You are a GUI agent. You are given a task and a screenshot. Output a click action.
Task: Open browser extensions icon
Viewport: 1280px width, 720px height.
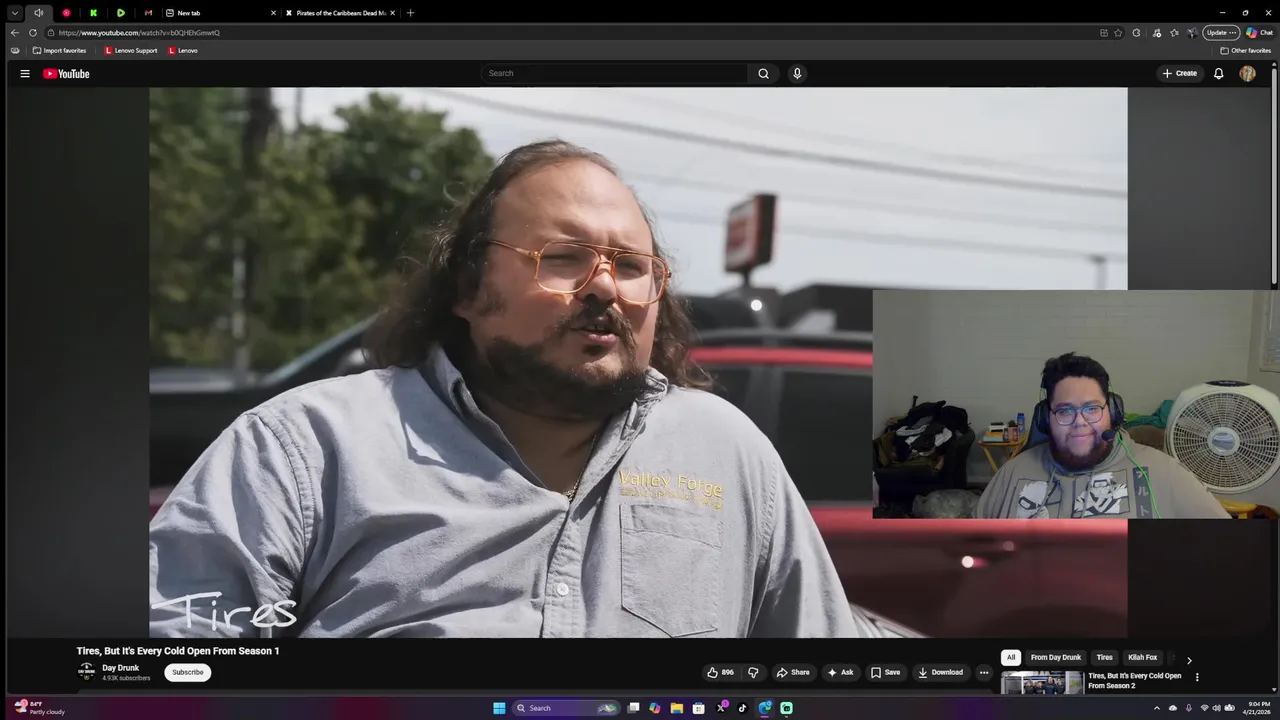[1136, 32]
